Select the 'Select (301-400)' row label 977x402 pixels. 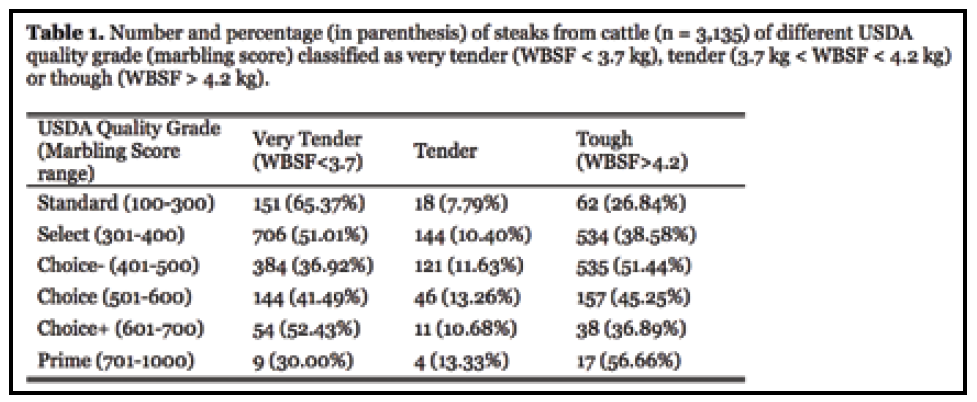(x=112, y=237)
